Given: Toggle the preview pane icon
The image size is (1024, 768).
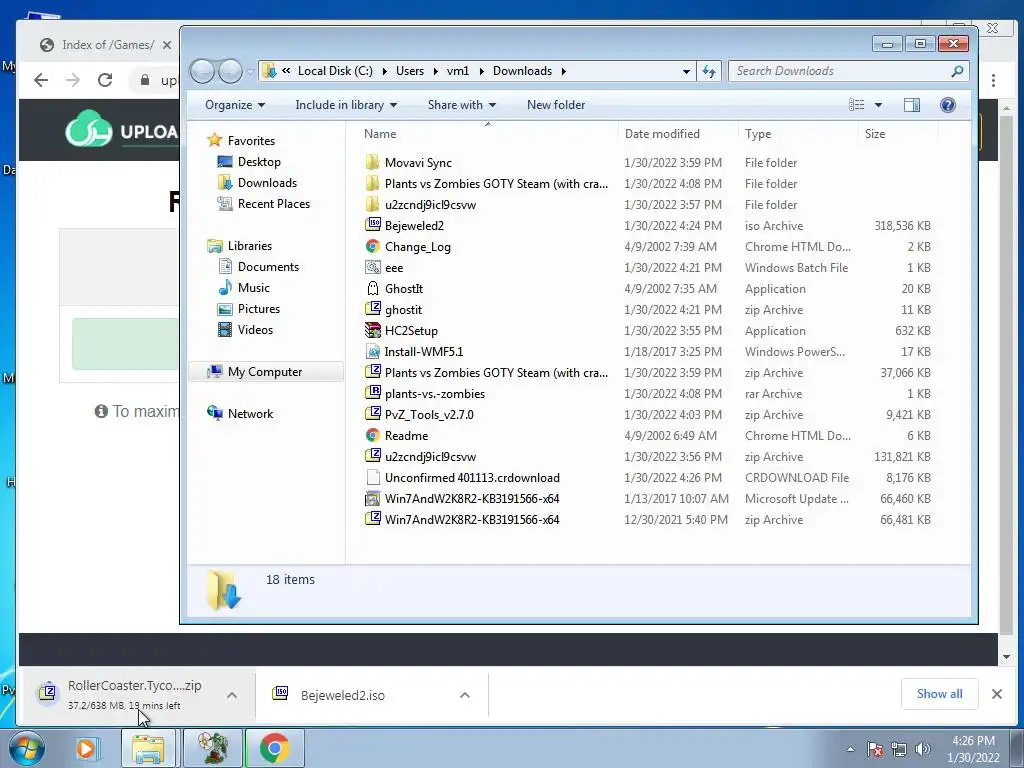Looking at the screenshot, I should [912, 104].
